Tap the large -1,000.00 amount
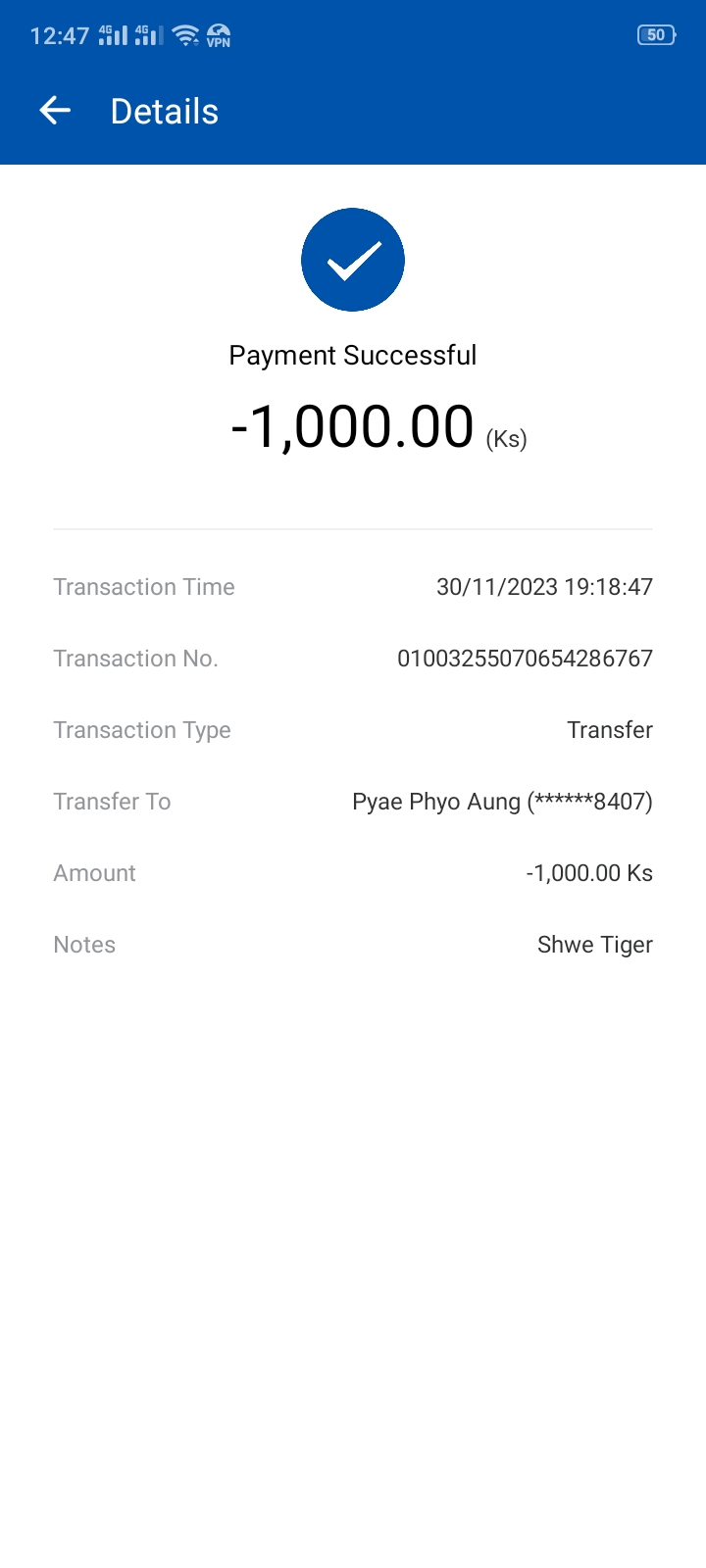The image size is (706, 1568). [352, 426]
